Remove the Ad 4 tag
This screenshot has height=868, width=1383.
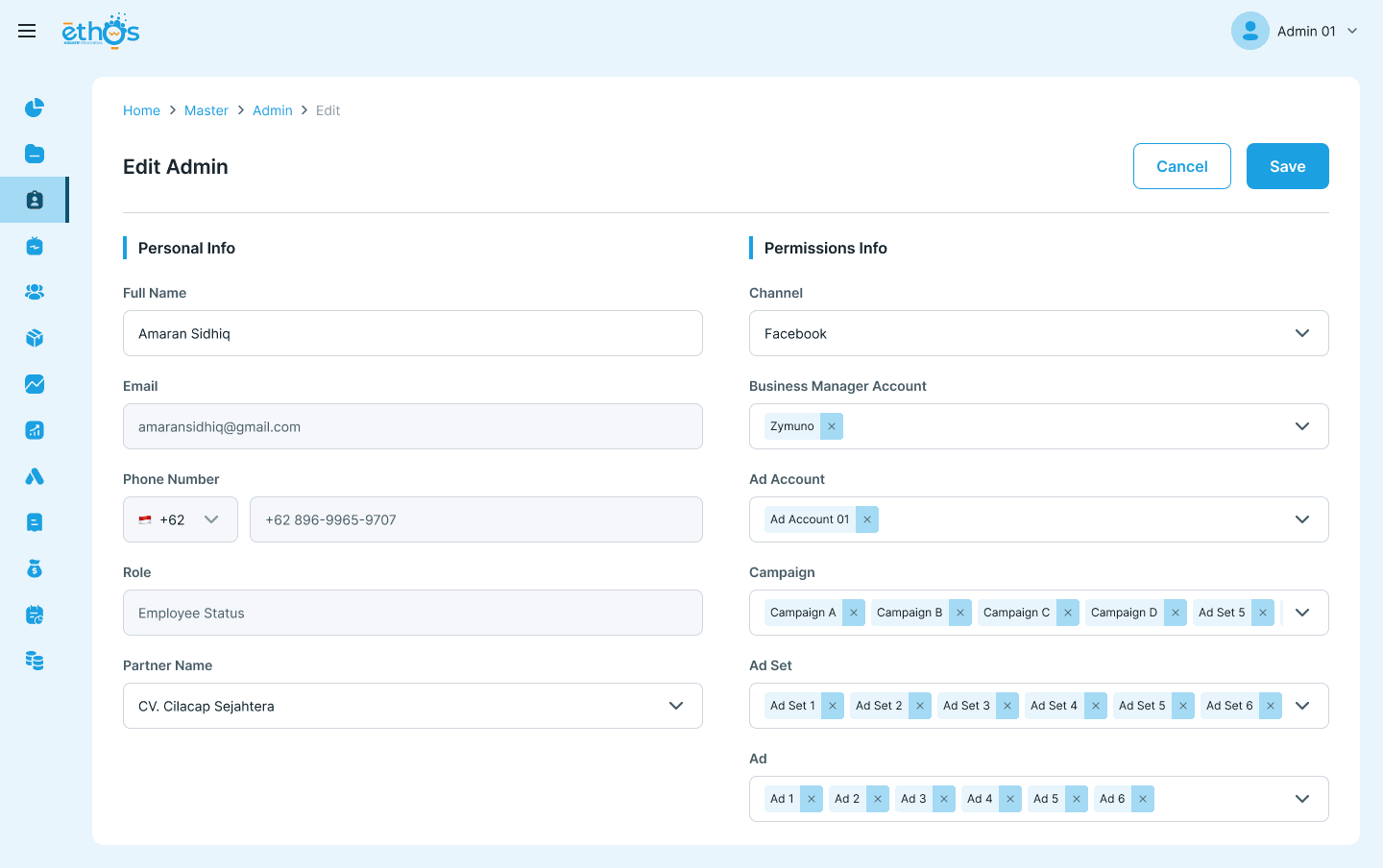(1010, 799)
